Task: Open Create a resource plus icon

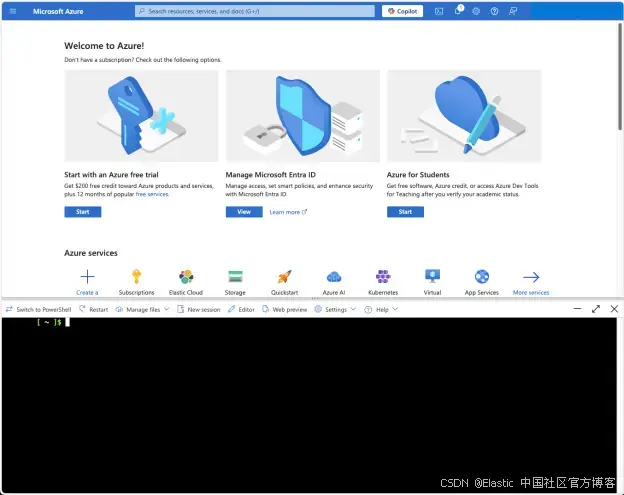Action: [x=87, y=277]
